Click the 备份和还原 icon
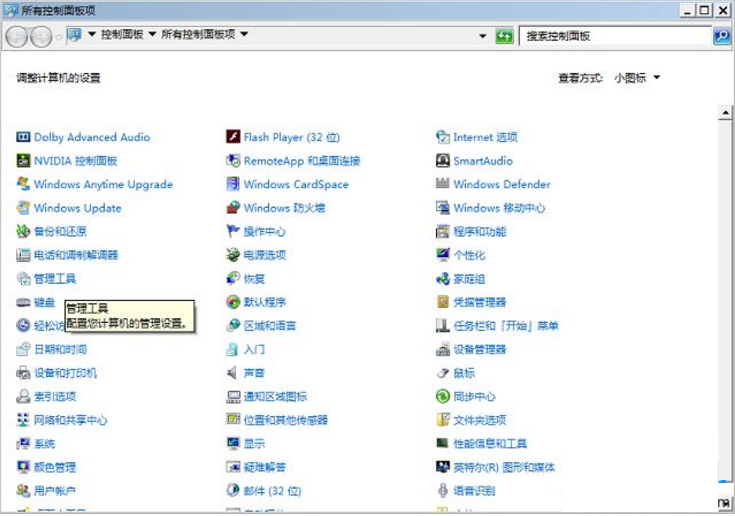 point(23,231)
